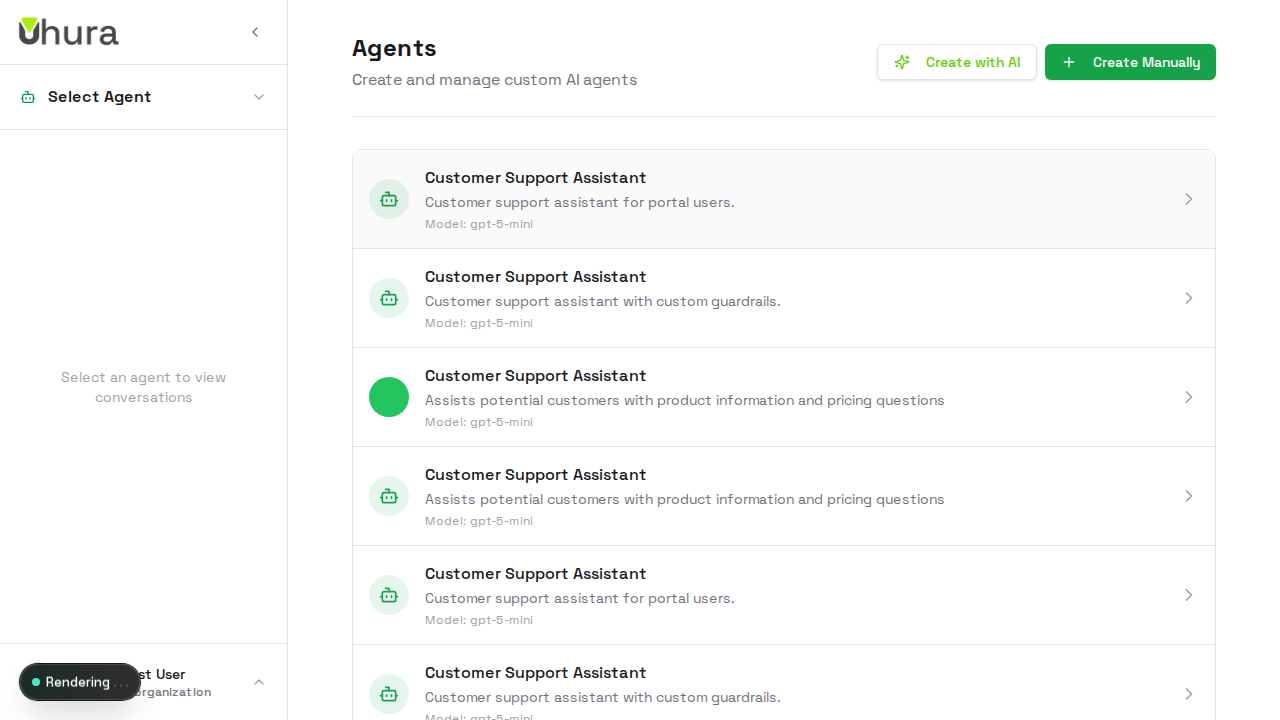Open the fifth agent's right arrow

coord(1189,595)
